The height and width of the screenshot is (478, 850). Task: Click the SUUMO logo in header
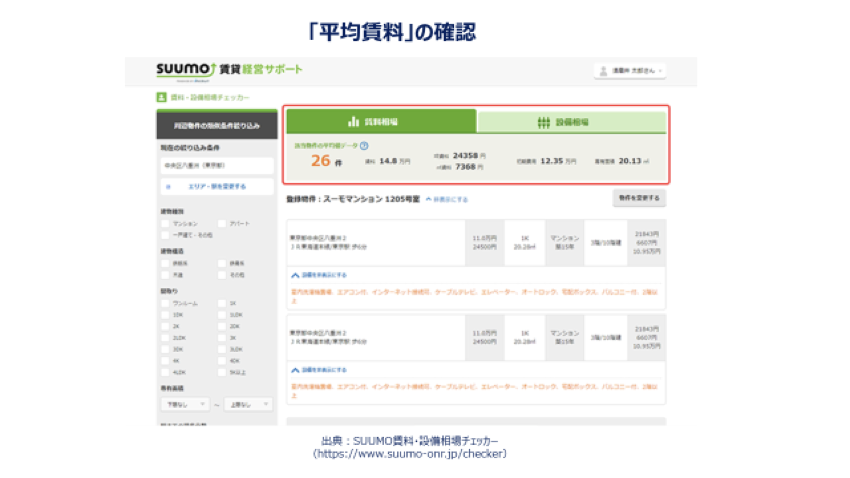(x=179, y=70)
